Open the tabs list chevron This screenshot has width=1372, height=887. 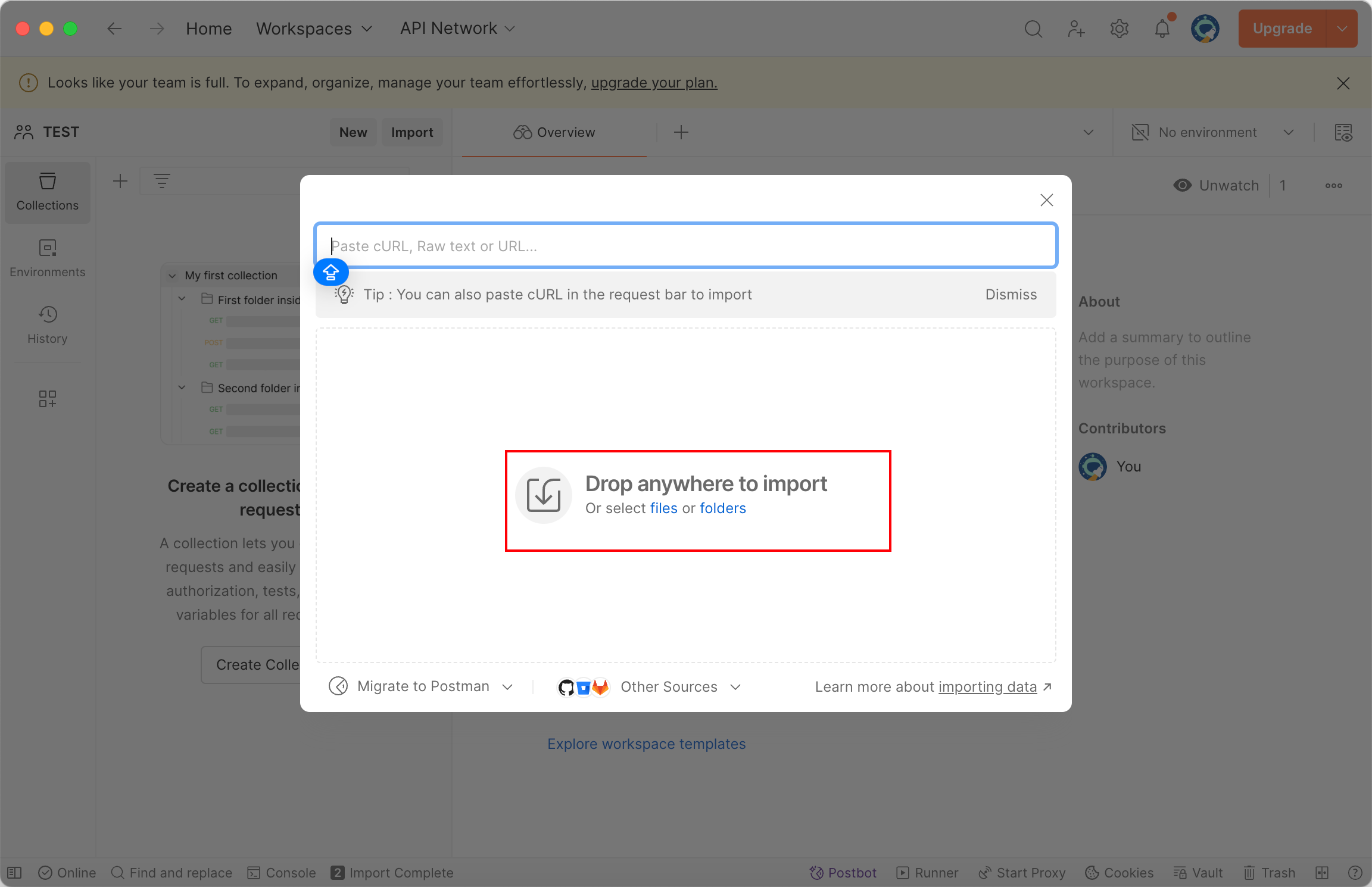pyautogui.click(x=1089, y=132)
